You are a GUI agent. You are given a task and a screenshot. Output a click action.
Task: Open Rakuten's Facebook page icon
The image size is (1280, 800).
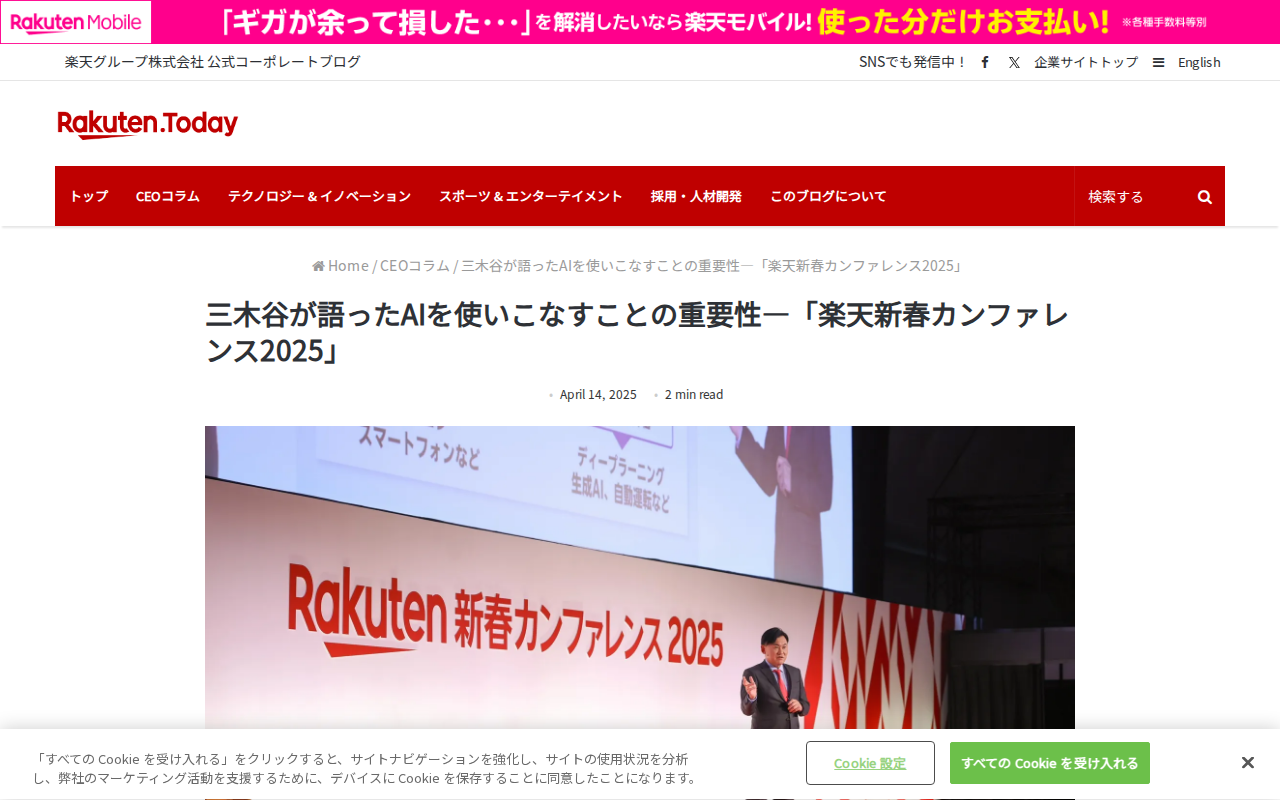point(985,62)
